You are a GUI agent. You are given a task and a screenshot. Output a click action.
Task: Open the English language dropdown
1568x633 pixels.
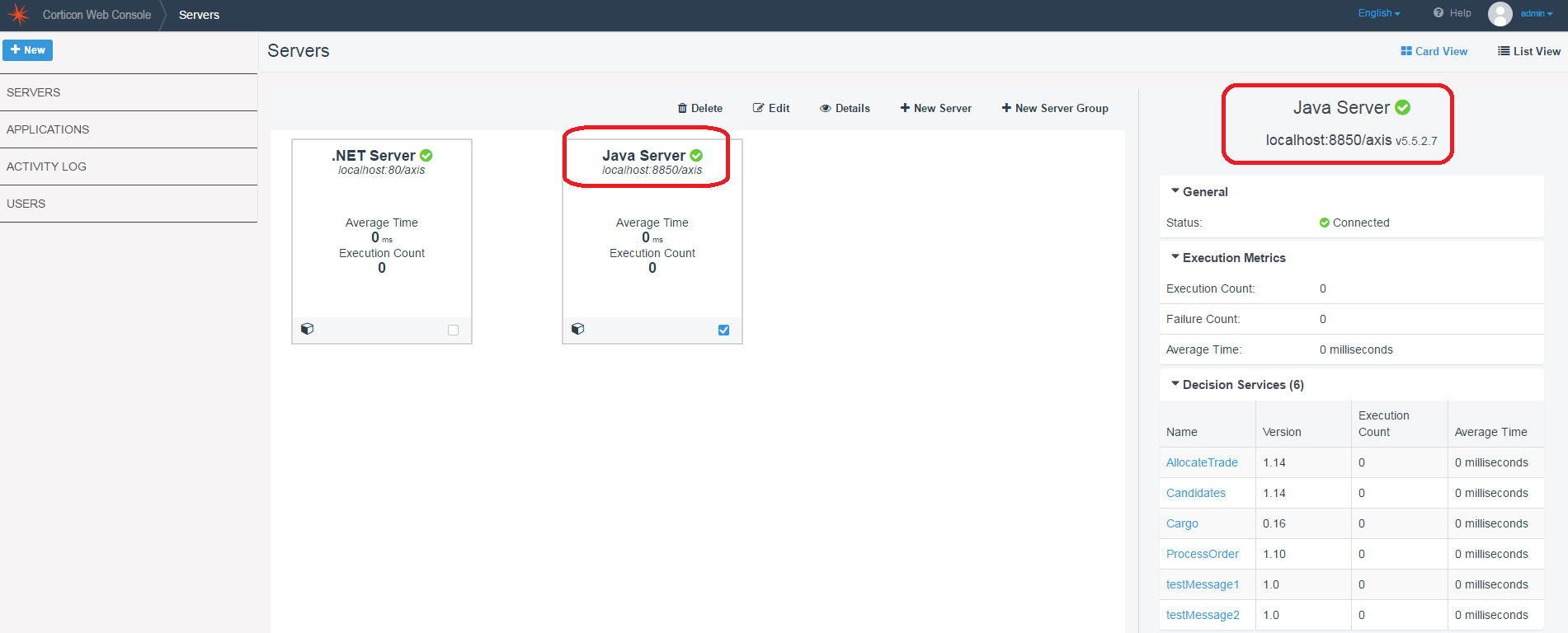tap(1379, 13)
